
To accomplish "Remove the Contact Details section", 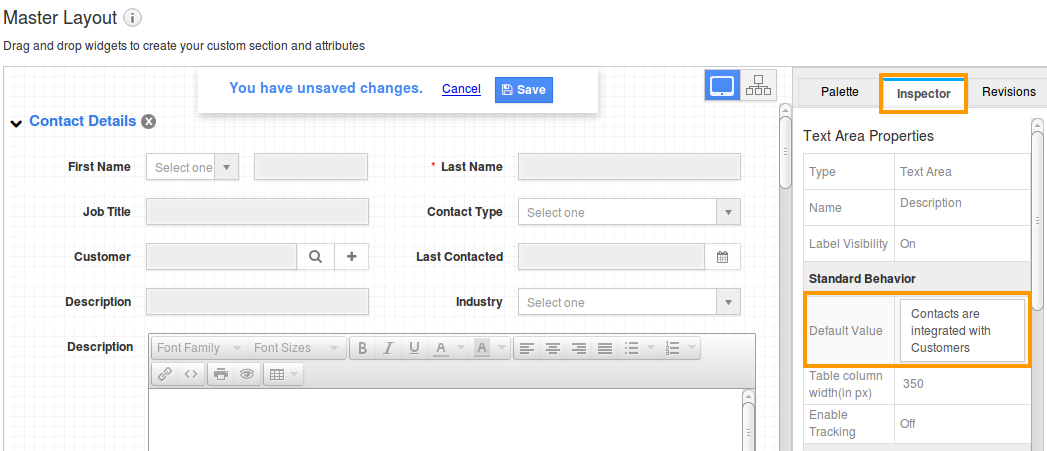I will (148, 121).
